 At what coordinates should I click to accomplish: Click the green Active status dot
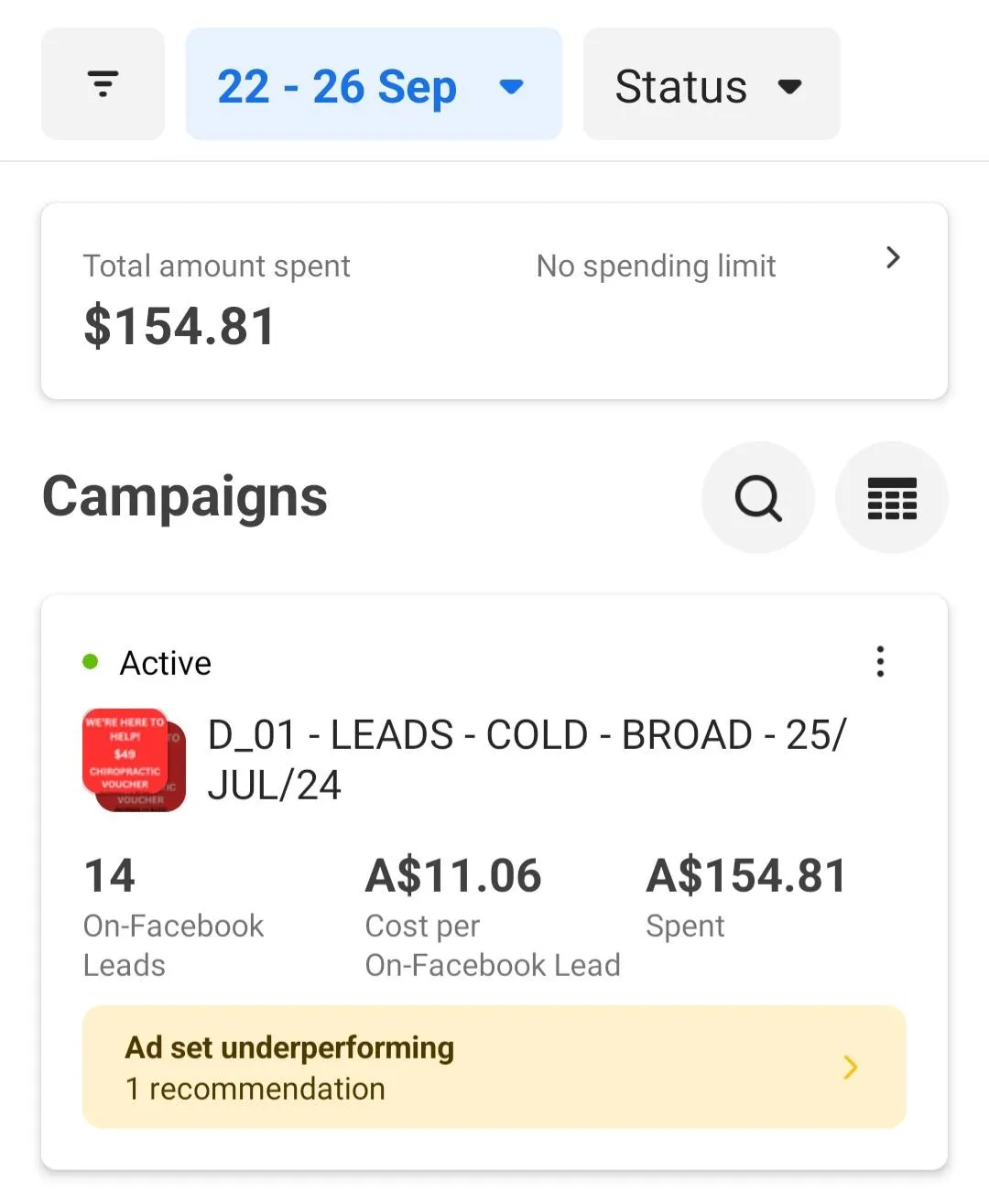coord(91,662)
